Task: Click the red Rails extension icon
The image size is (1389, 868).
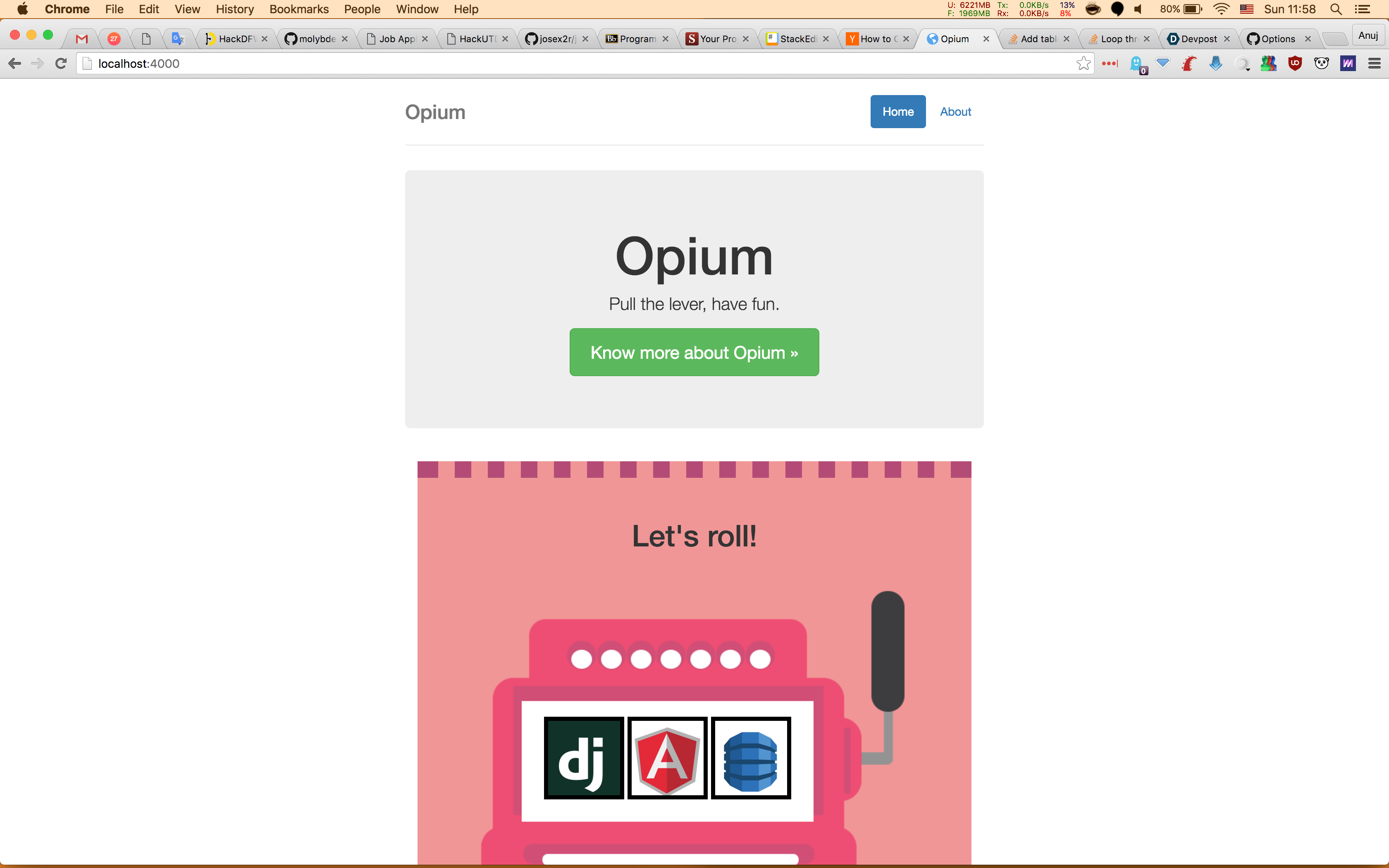Action: point(1189,64)
